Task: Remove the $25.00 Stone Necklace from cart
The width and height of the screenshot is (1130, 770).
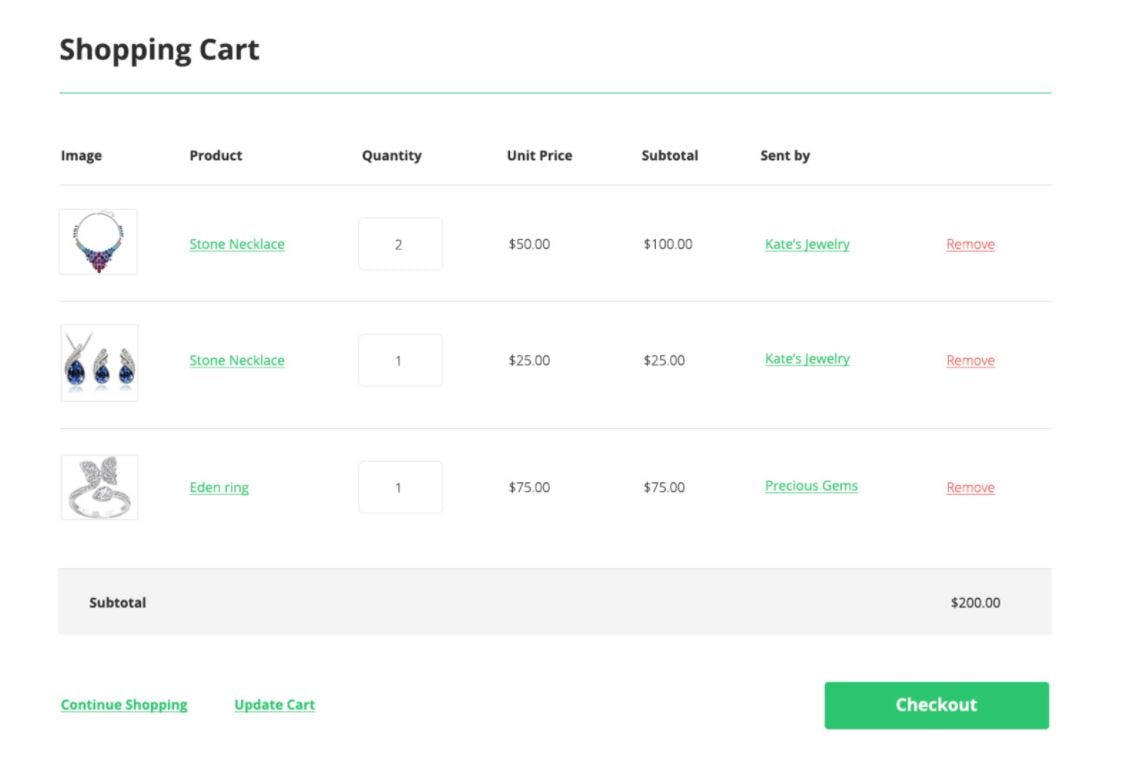Action: (970, 360)
